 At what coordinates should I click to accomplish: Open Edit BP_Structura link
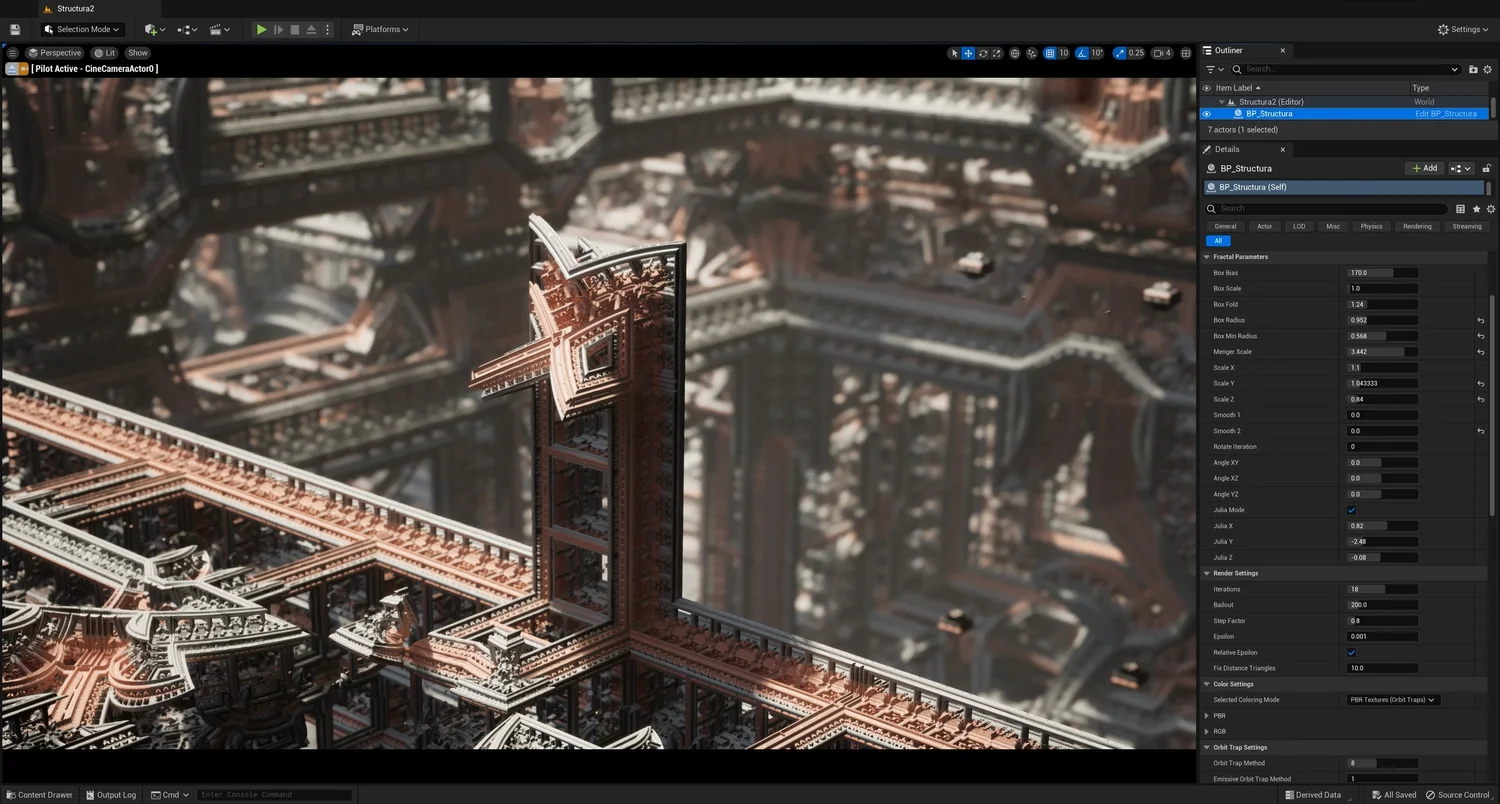(1446, 113)
